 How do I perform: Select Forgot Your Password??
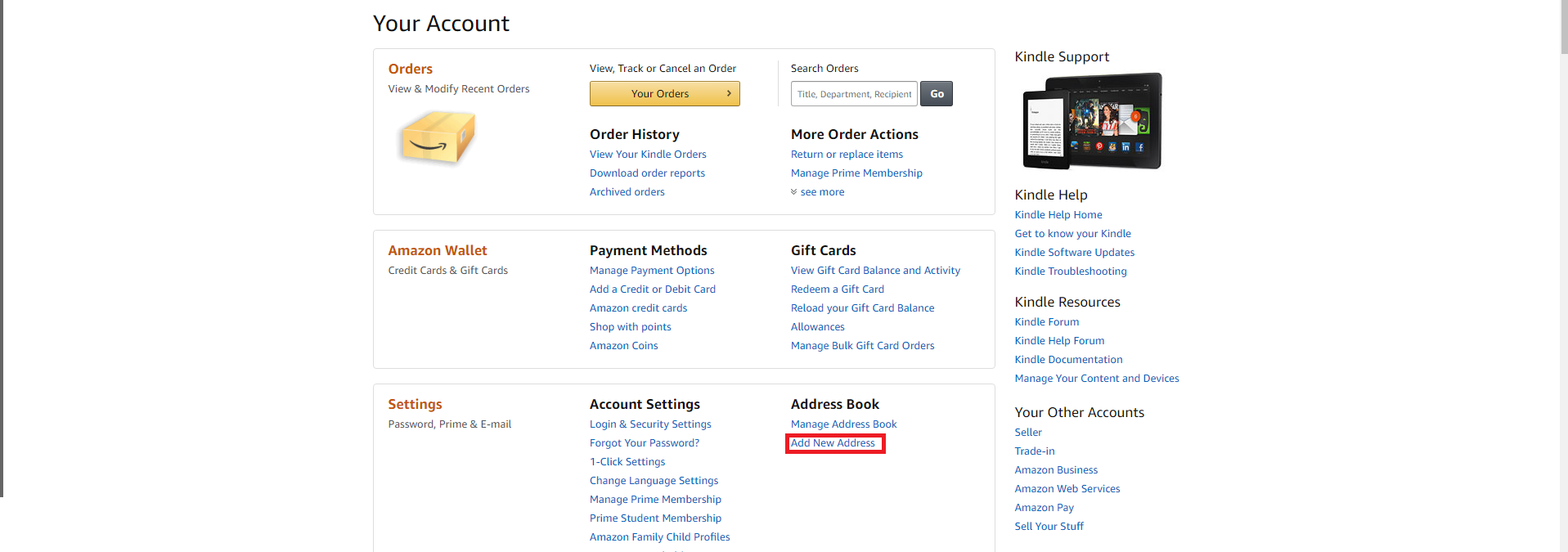coord(645,443)
